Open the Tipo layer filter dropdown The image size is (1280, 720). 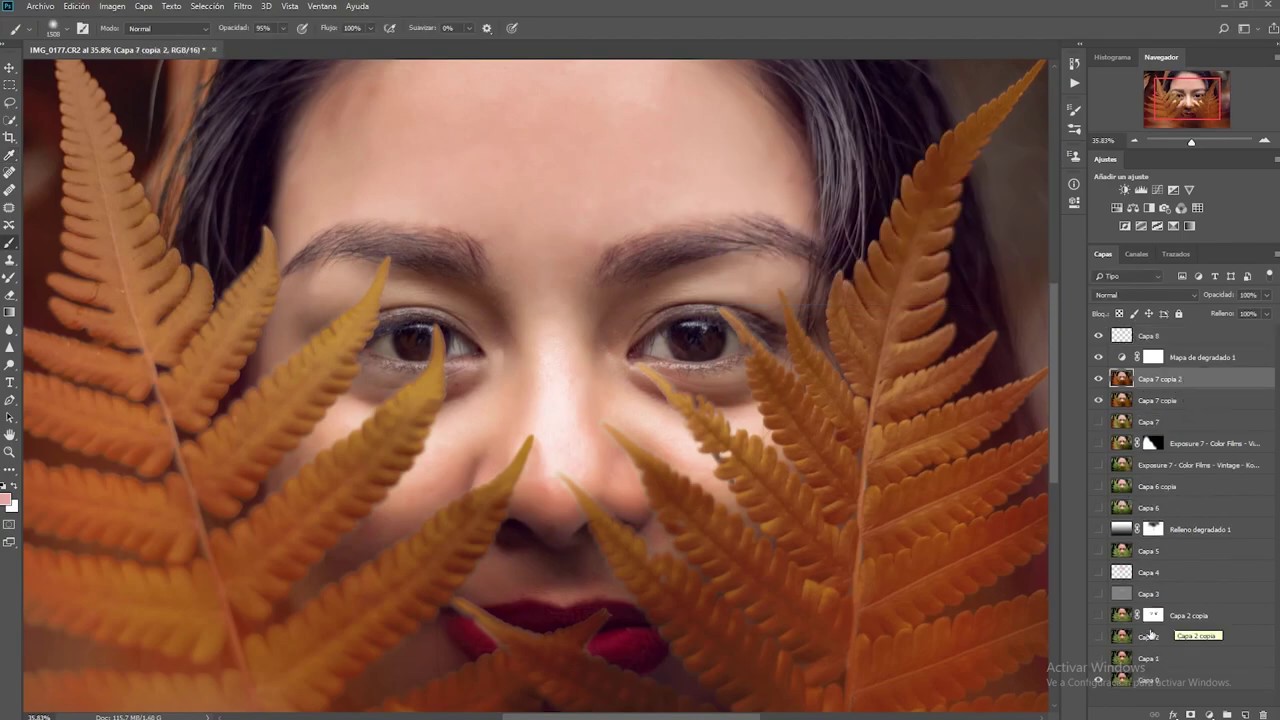click(x=1128, y=276)
